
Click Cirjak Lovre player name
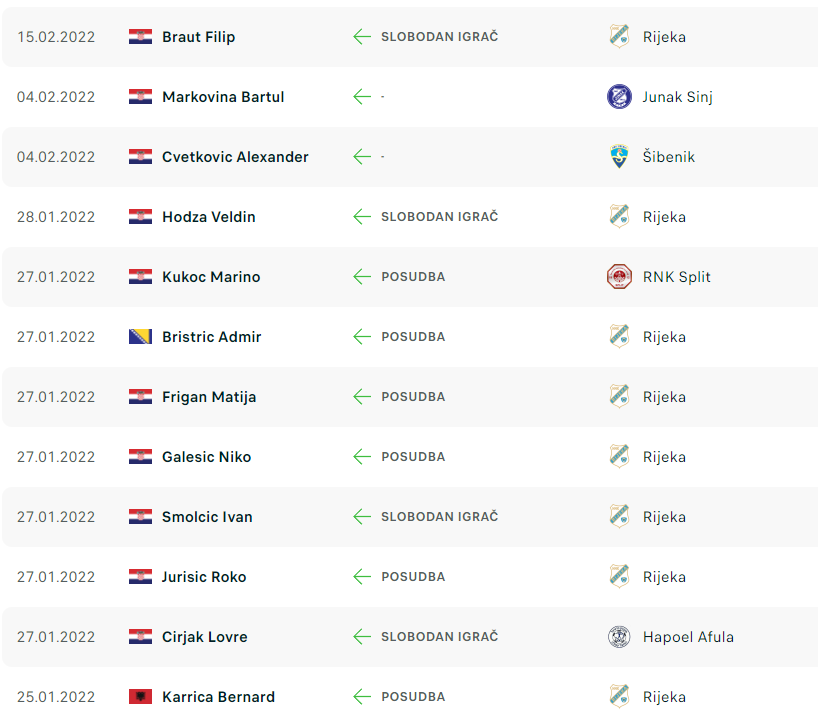[204, 637]
